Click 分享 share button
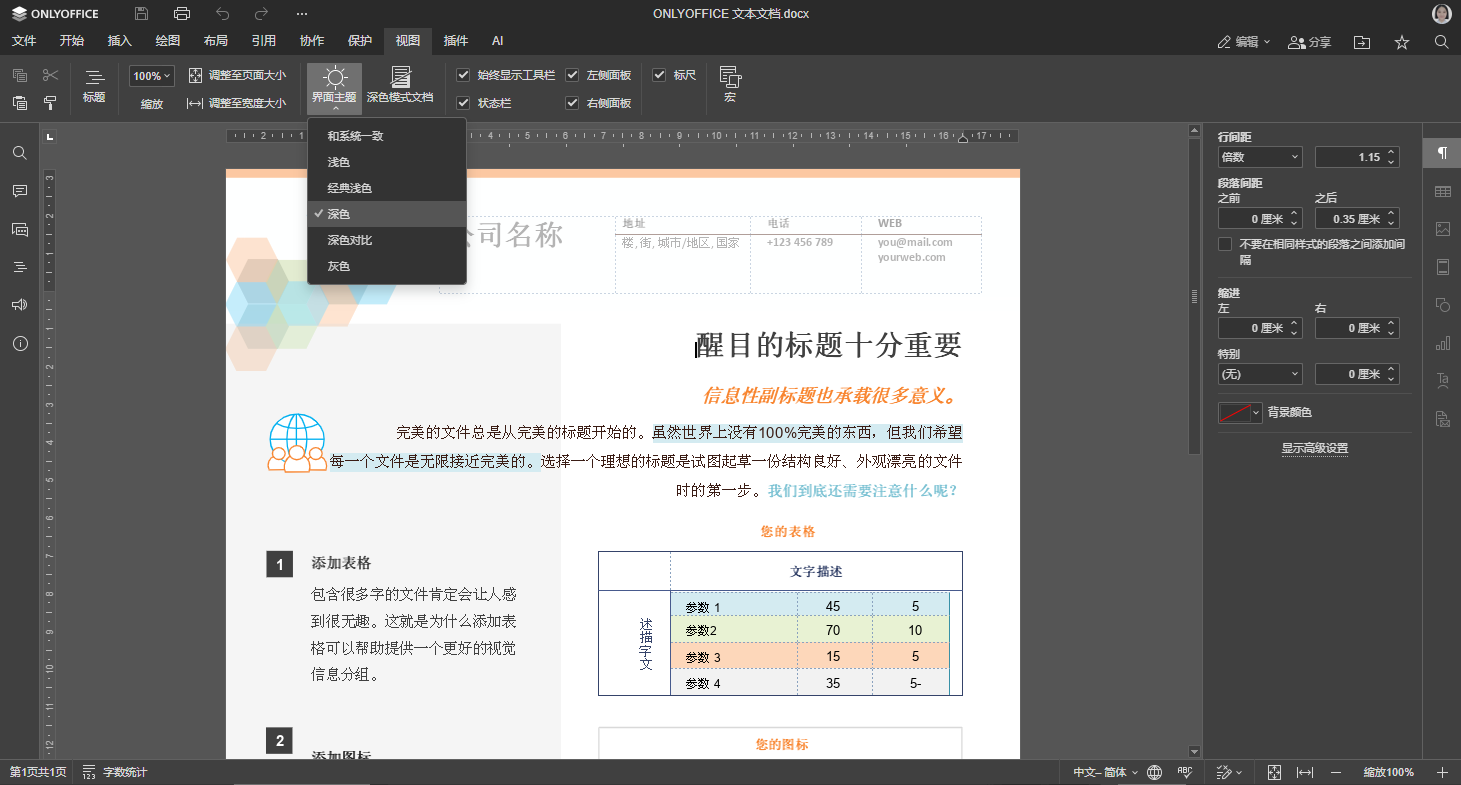 1310,42
